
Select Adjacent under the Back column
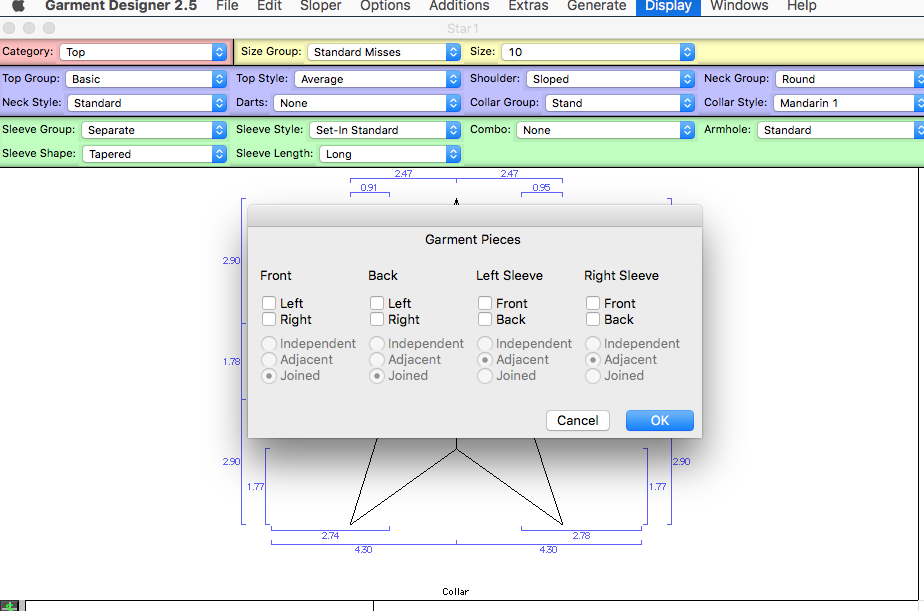click(x=377, y=359)
